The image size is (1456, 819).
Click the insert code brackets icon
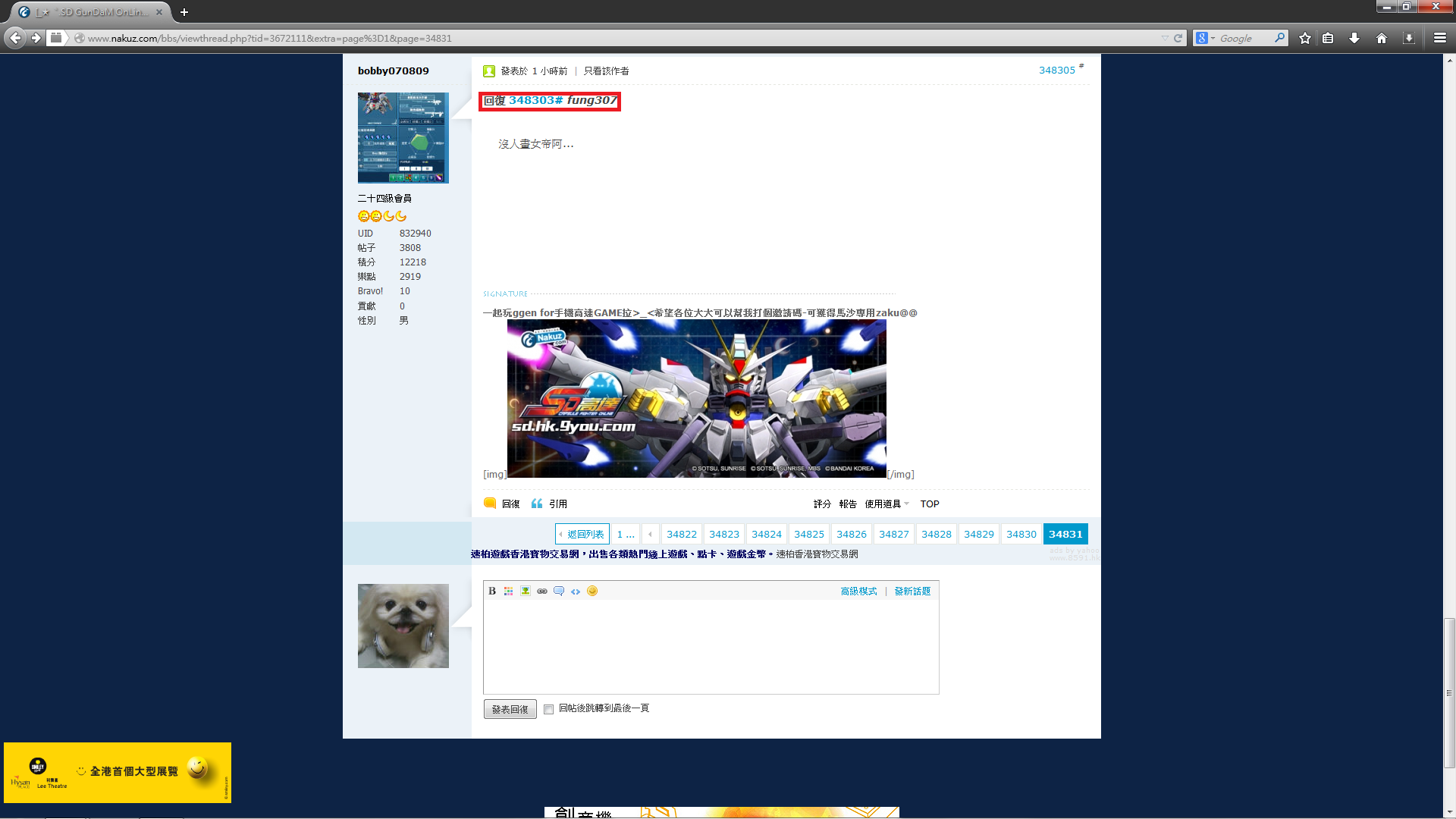(576, 591)
